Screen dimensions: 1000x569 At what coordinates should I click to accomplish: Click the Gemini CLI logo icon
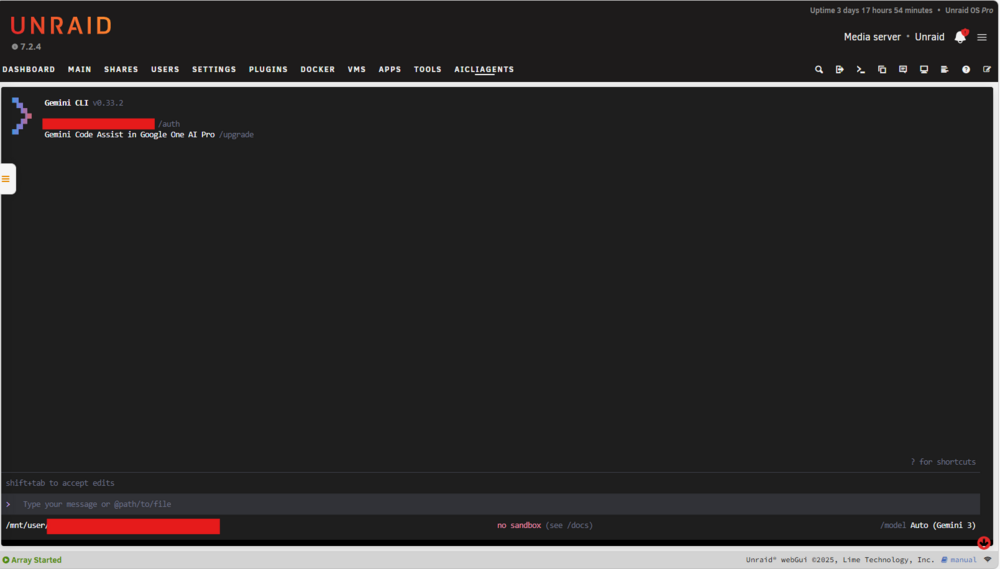[x=22, y=115]
